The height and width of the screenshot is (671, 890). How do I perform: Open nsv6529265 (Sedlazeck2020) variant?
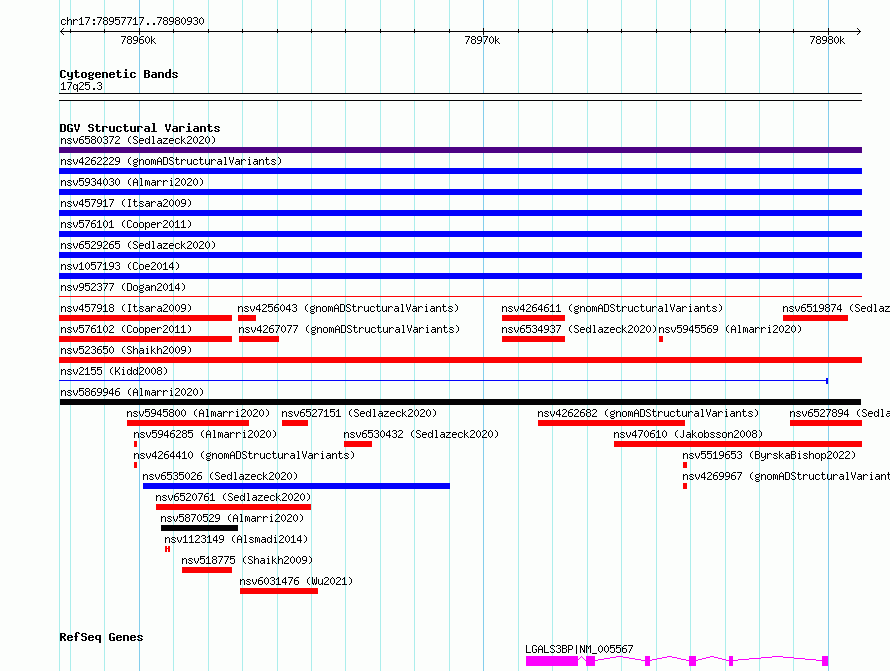pyautogui.click(x=138, y=245)
